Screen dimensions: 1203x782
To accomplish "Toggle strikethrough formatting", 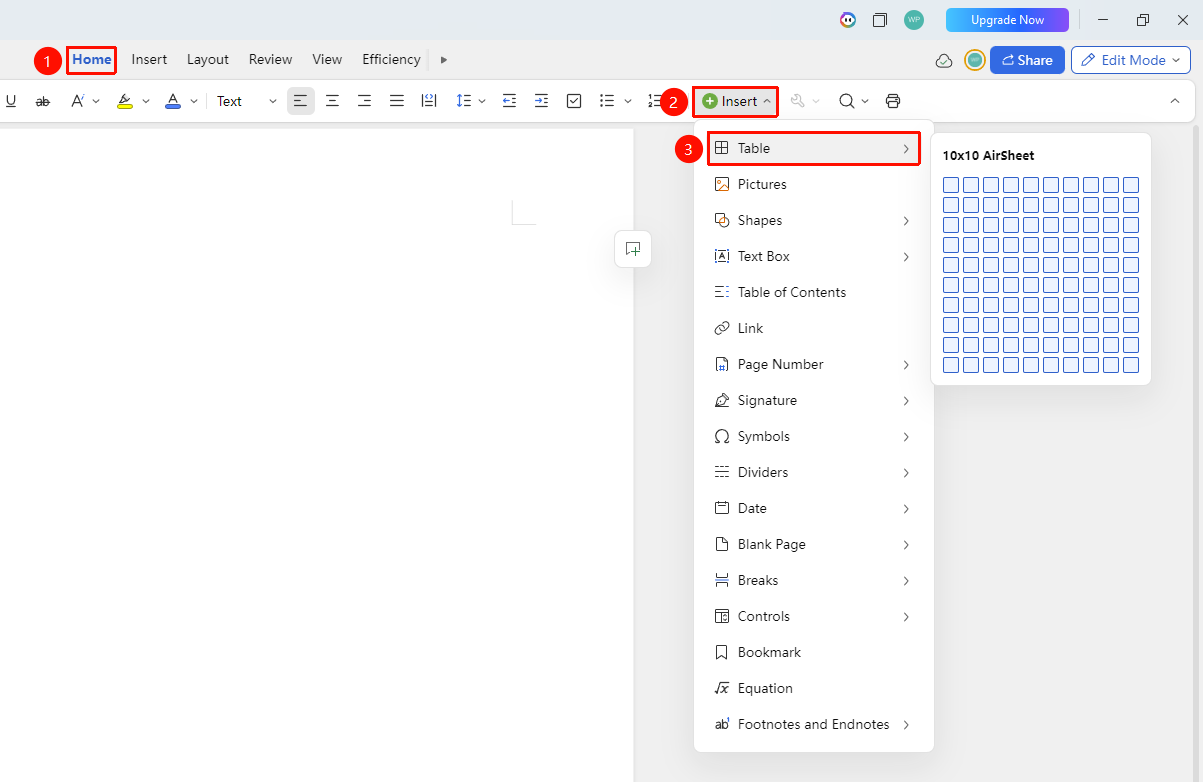I will coord(42,101).
